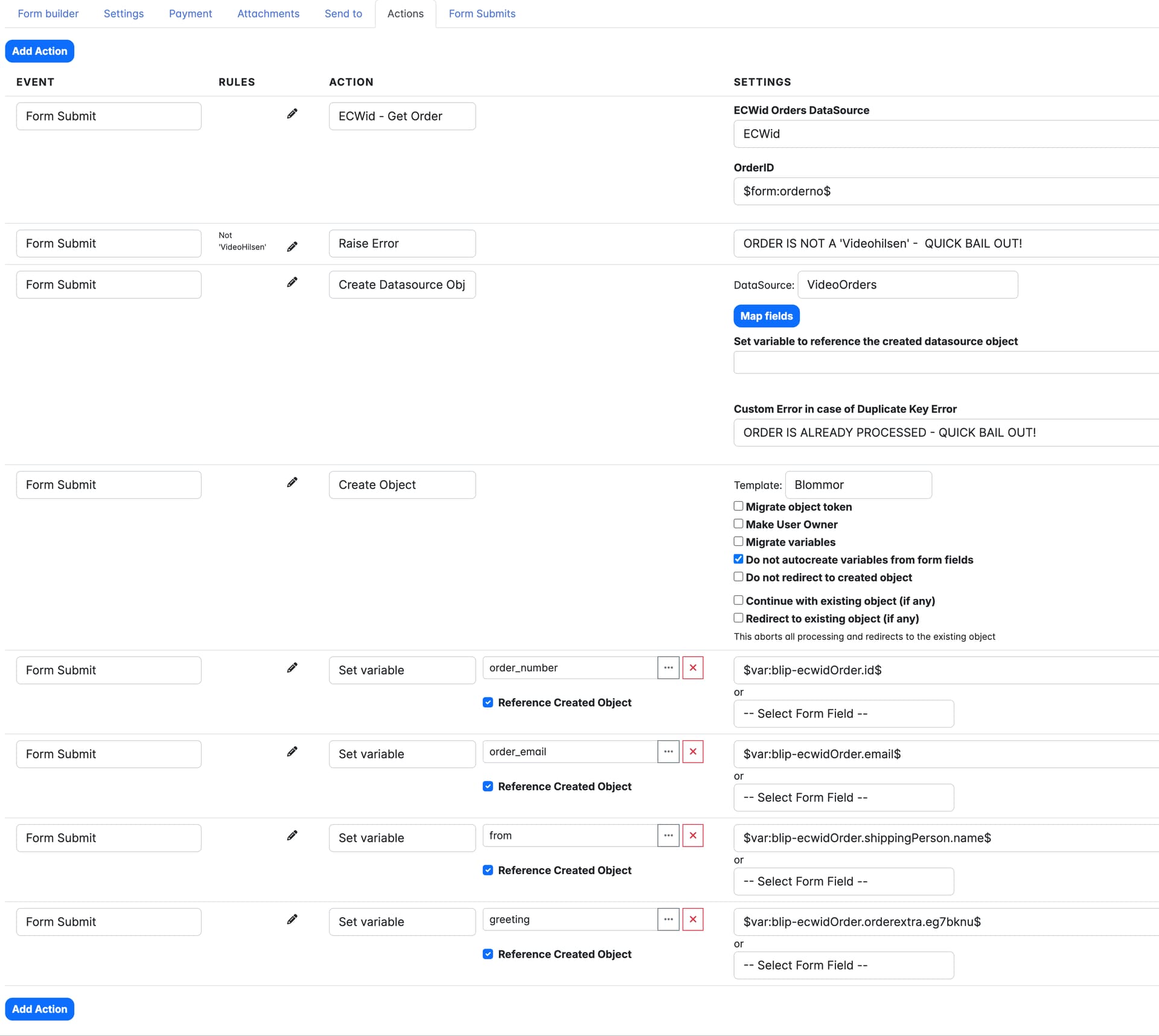
Task: Click the top Add Action button
Action: pyautogui.click(x=40, y=51)
